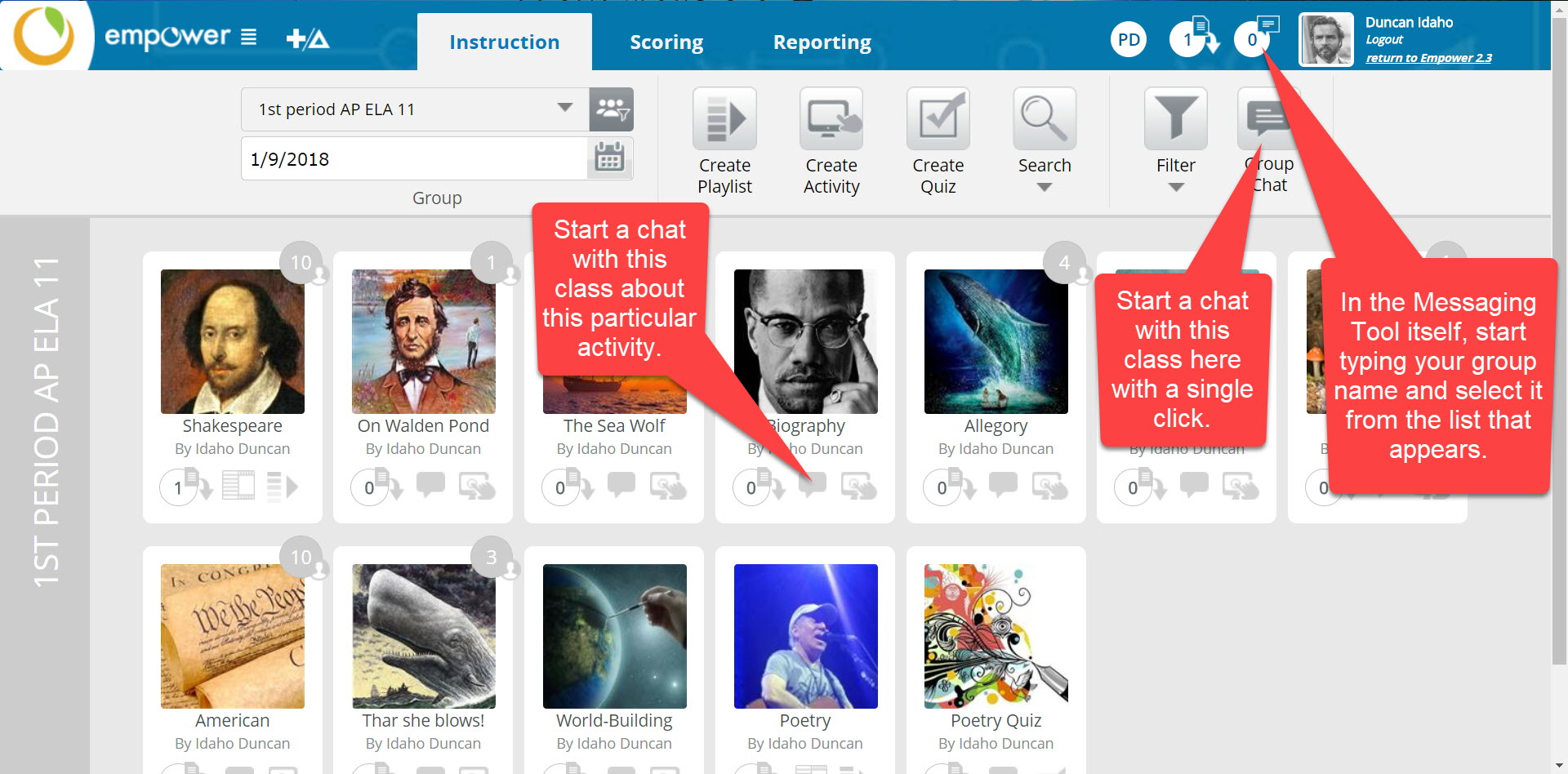Start a chat about Allegory
This screenshot has width=1568, height=774.
1003,485
